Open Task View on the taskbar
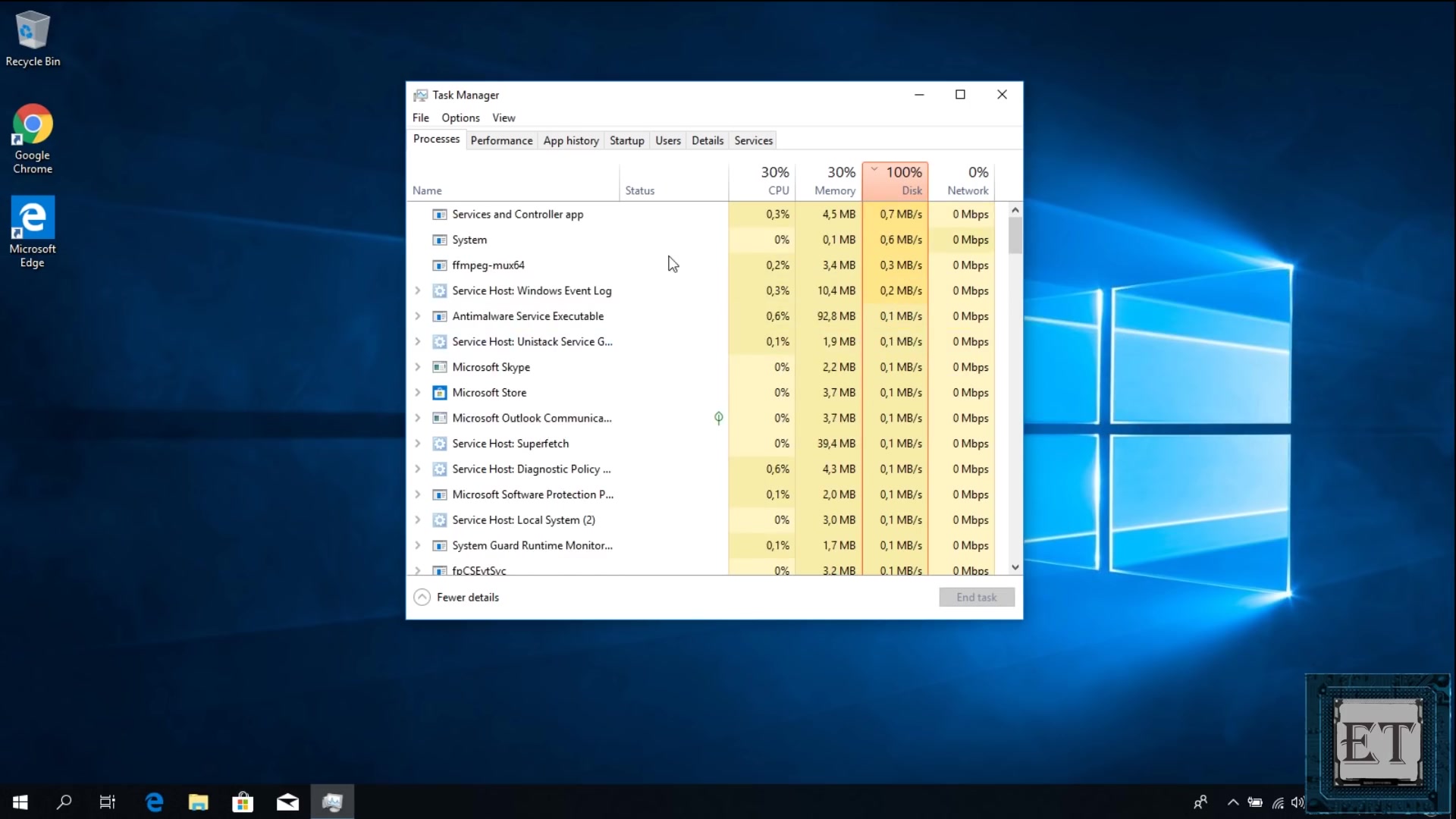 coord(108,802)
